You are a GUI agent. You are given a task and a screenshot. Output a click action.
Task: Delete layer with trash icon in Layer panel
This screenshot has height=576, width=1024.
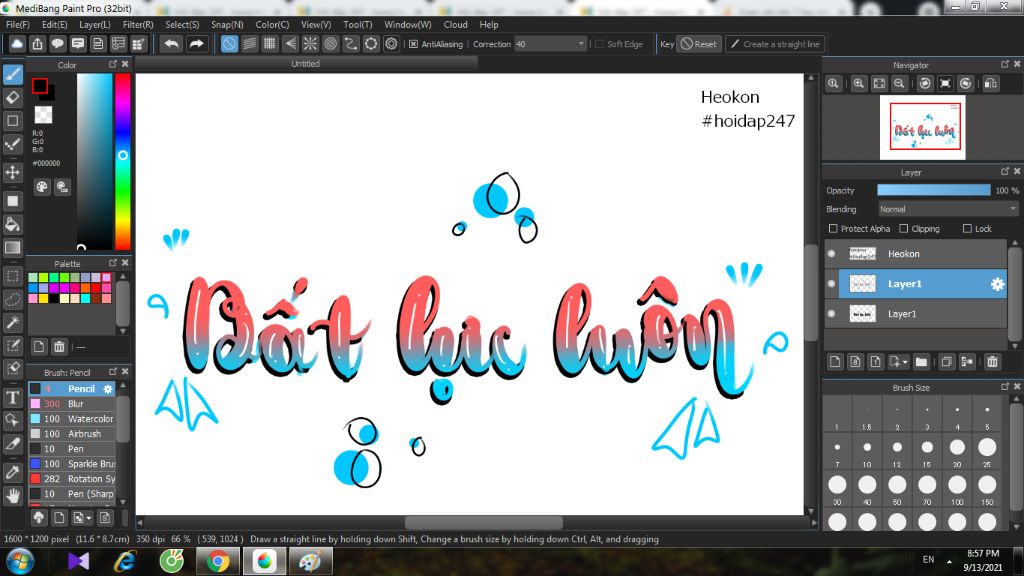(x=993, y=362)
